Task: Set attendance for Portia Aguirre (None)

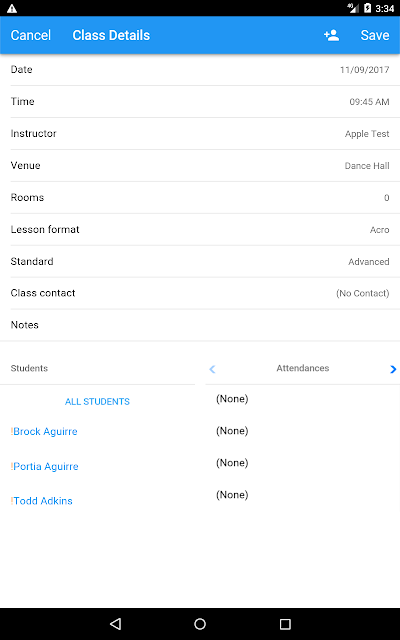Action: click(x=232, y=462)
